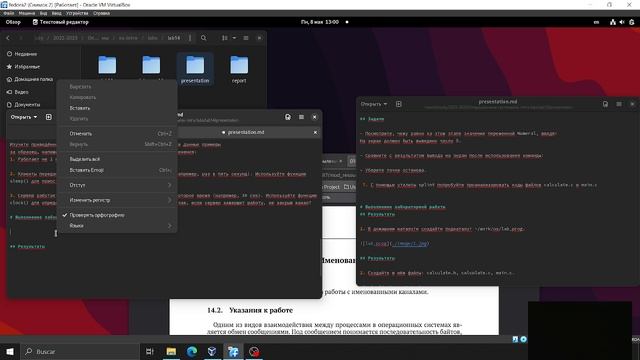Open the Открыть dropdown in right editor
This screenshot has width=640, height=360.
(x=373, y=104)
